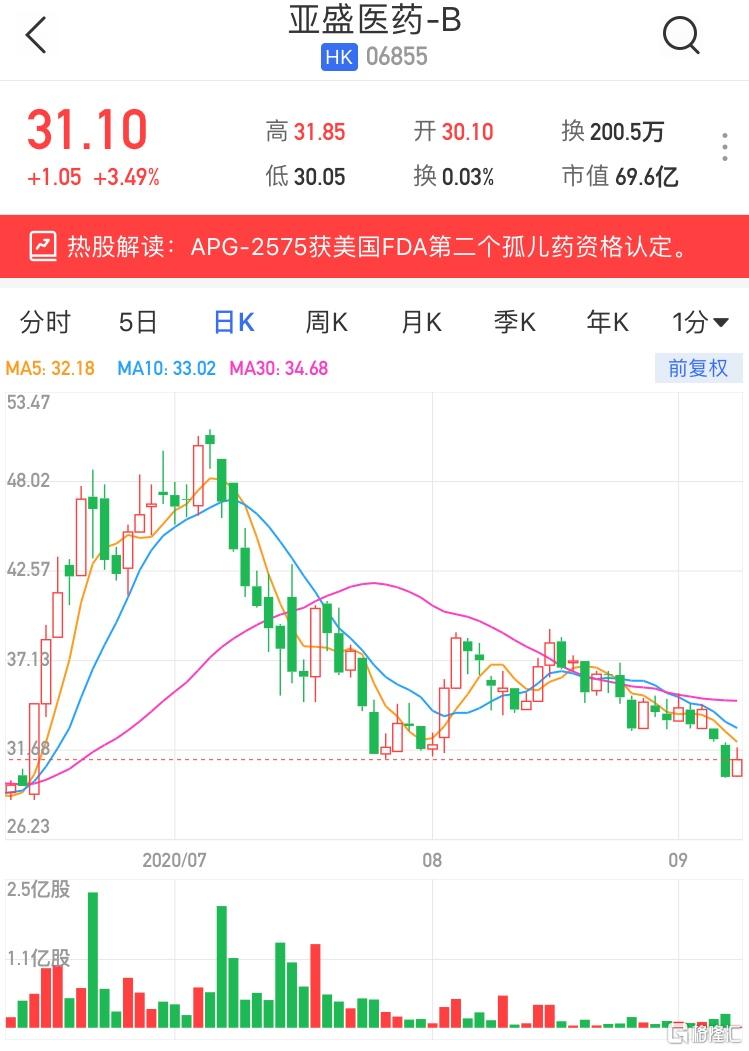Image resolution: width=749 pixels, height=1051 pixels.
Task: Select the 月K monthly chart tab
Action: coord(421,322)
